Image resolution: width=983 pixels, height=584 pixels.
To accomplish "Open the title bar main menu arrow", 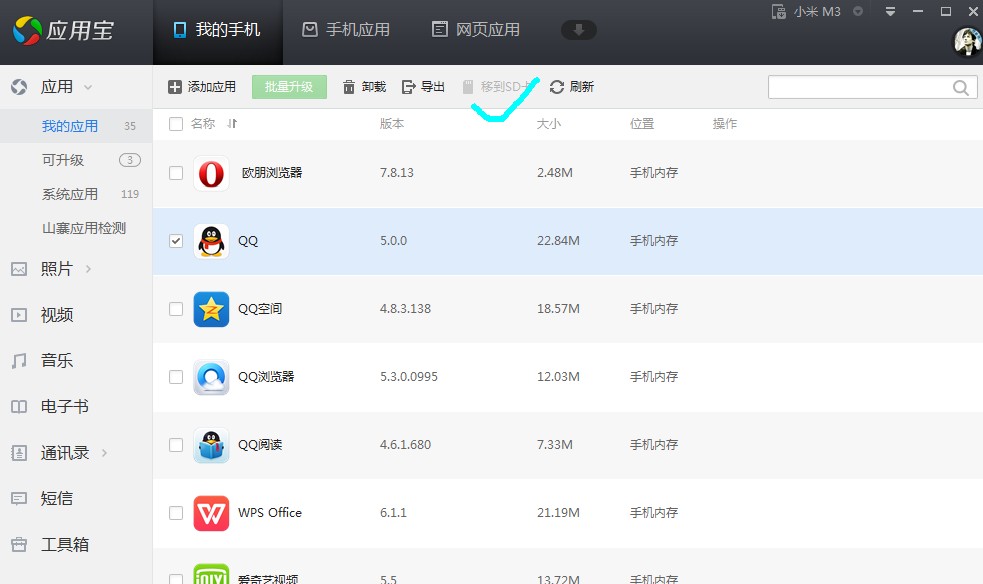I will 890,11.
